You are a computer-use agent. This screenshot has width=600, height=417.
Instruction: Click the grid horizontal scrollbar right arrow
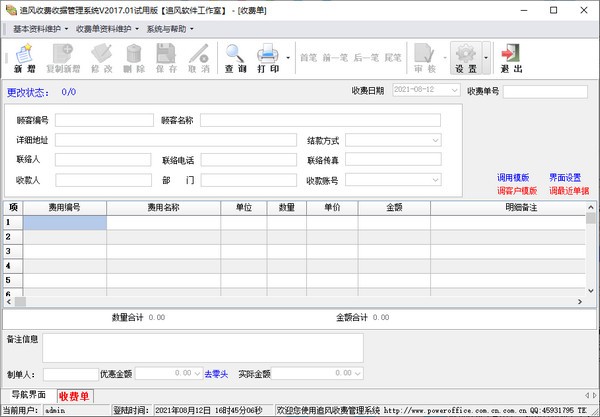(x=580, y=302)
